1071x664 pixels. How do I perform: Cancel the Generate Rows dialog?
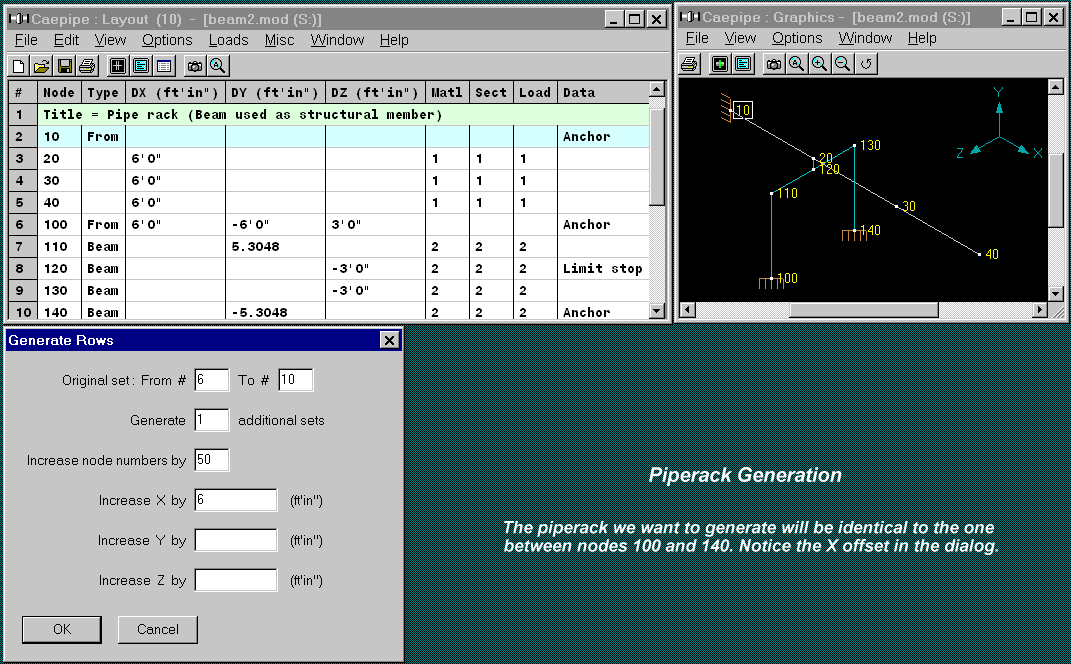click(158, 629)
